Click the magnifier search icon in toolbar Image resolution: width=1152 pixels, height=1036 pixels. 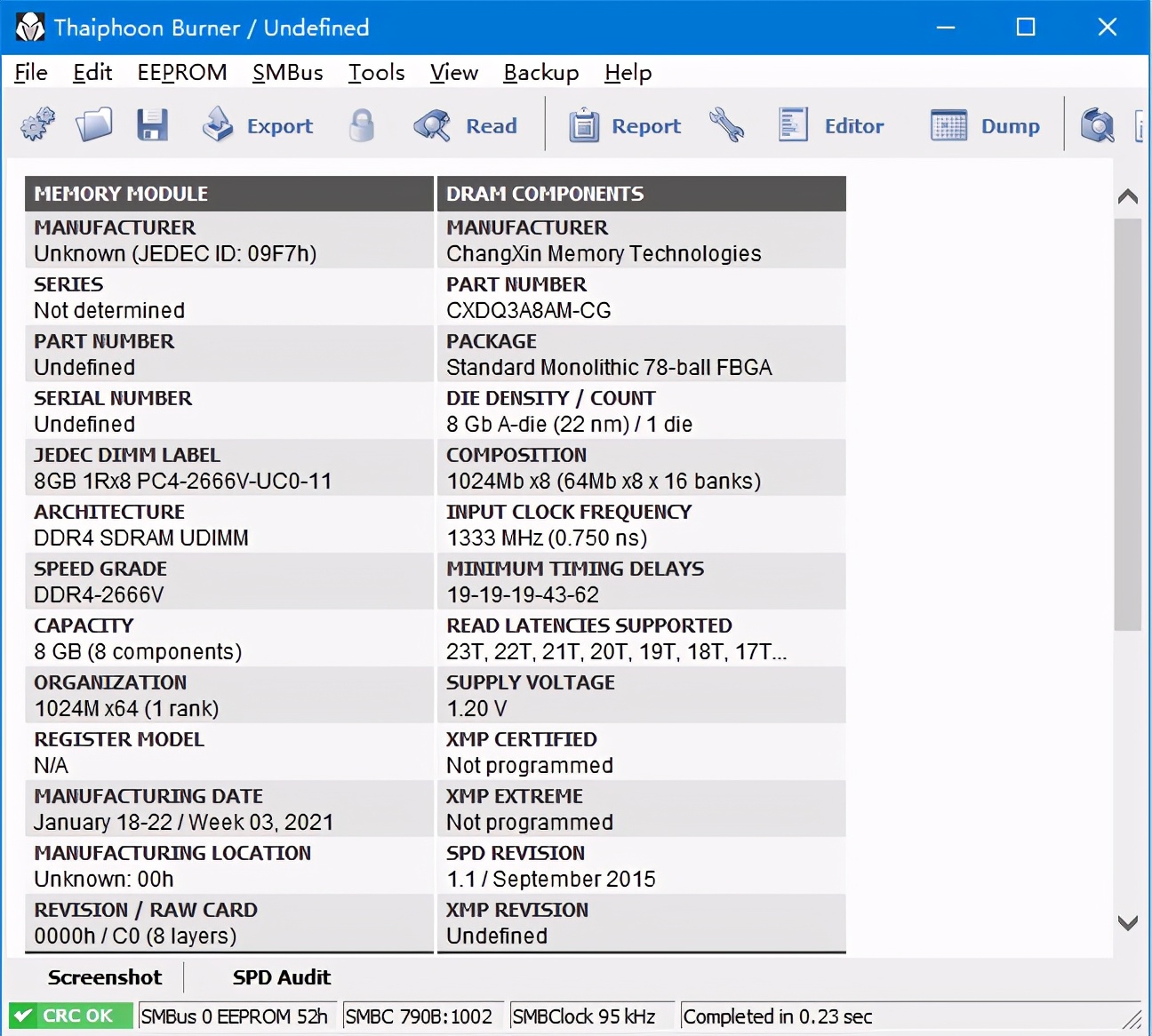(1098, 125)
